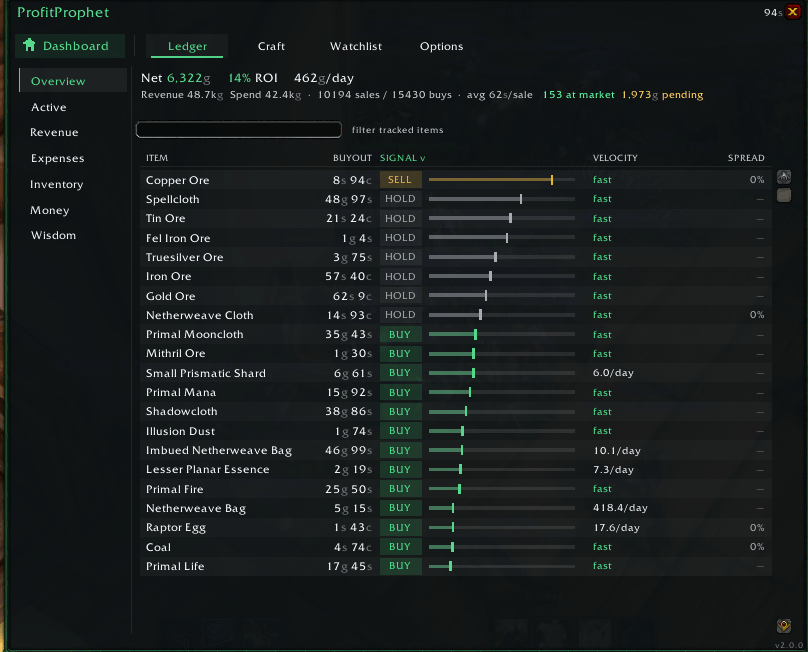808x652 pixels.
Task: Click the Dashboard button label
Action: point(76,46)
